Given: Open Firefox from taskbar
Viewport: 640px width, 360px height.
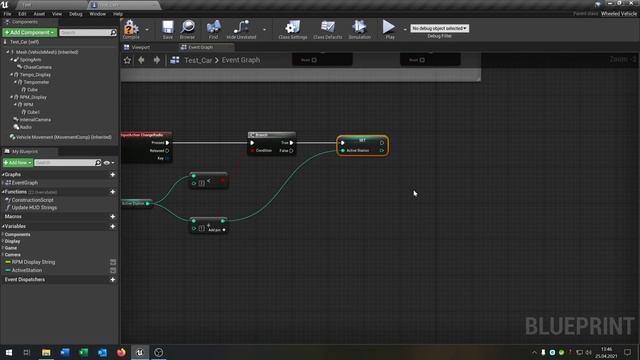Looking at the screenshot, I should (x=121, y=352).
